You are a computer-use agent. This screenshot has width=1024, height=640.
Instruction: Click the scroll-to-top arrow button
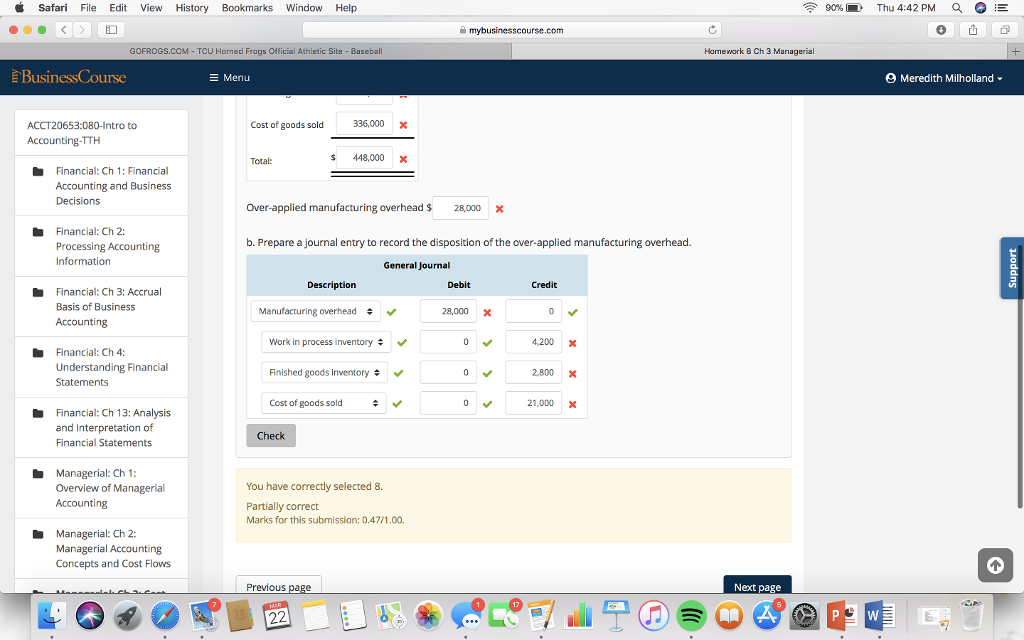(995, 565)
